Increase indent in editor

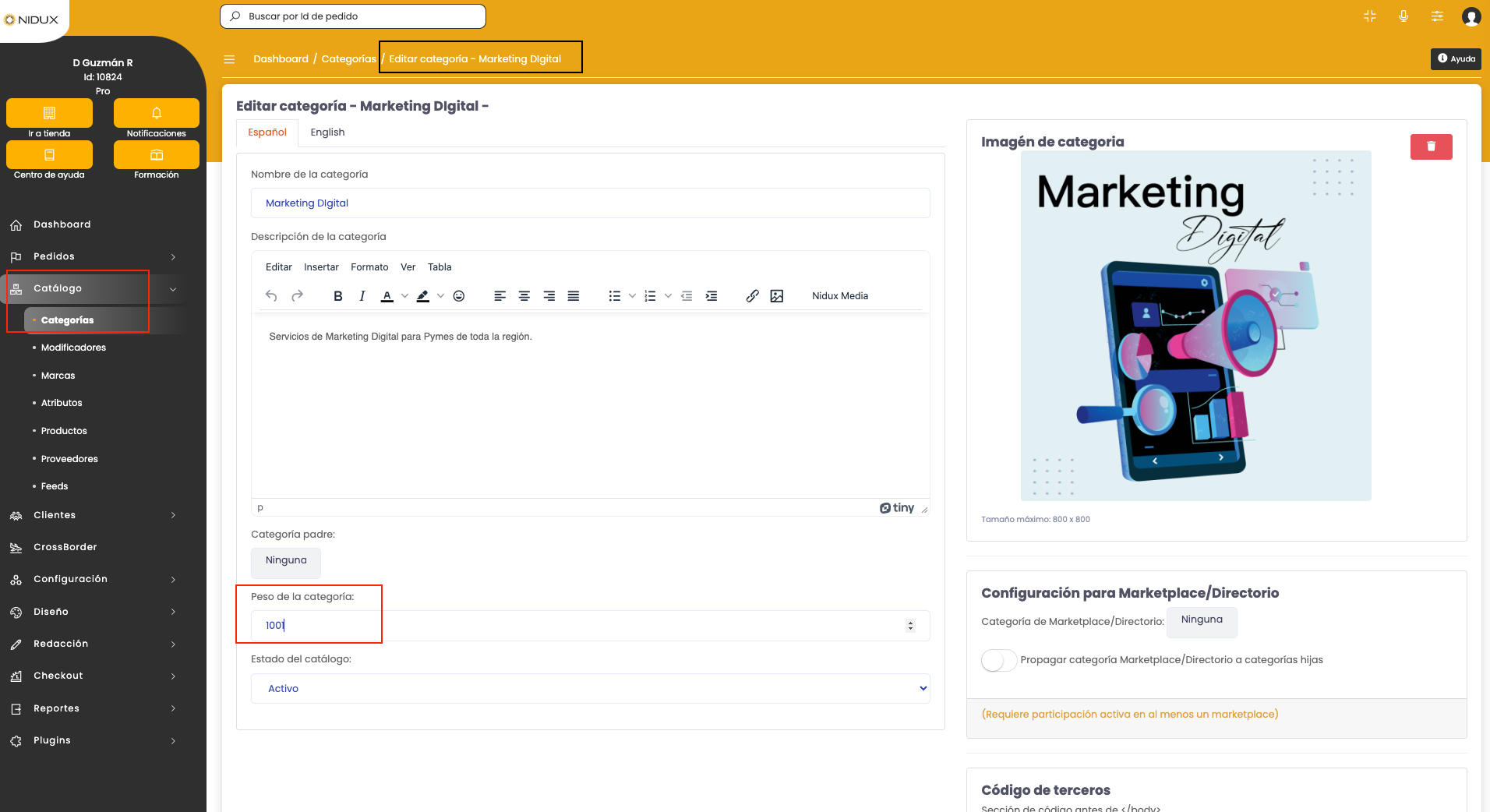[x=711, y=296]
